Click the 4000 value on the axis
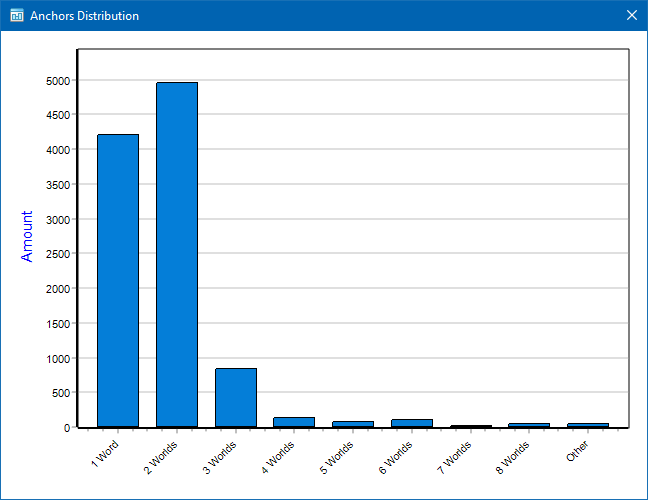This screenshot has width=648, height=500. (x=58, y=150)
